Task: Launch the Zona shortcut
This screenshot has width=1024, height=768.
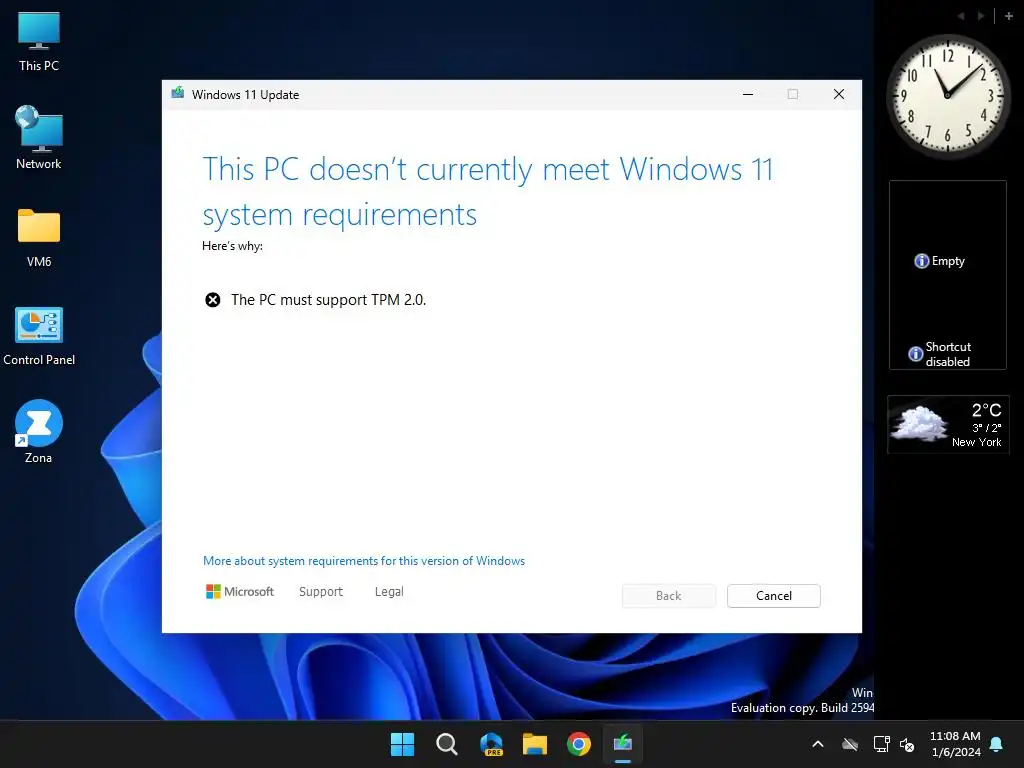Action: pyautogui.click(x=39, y=432)
